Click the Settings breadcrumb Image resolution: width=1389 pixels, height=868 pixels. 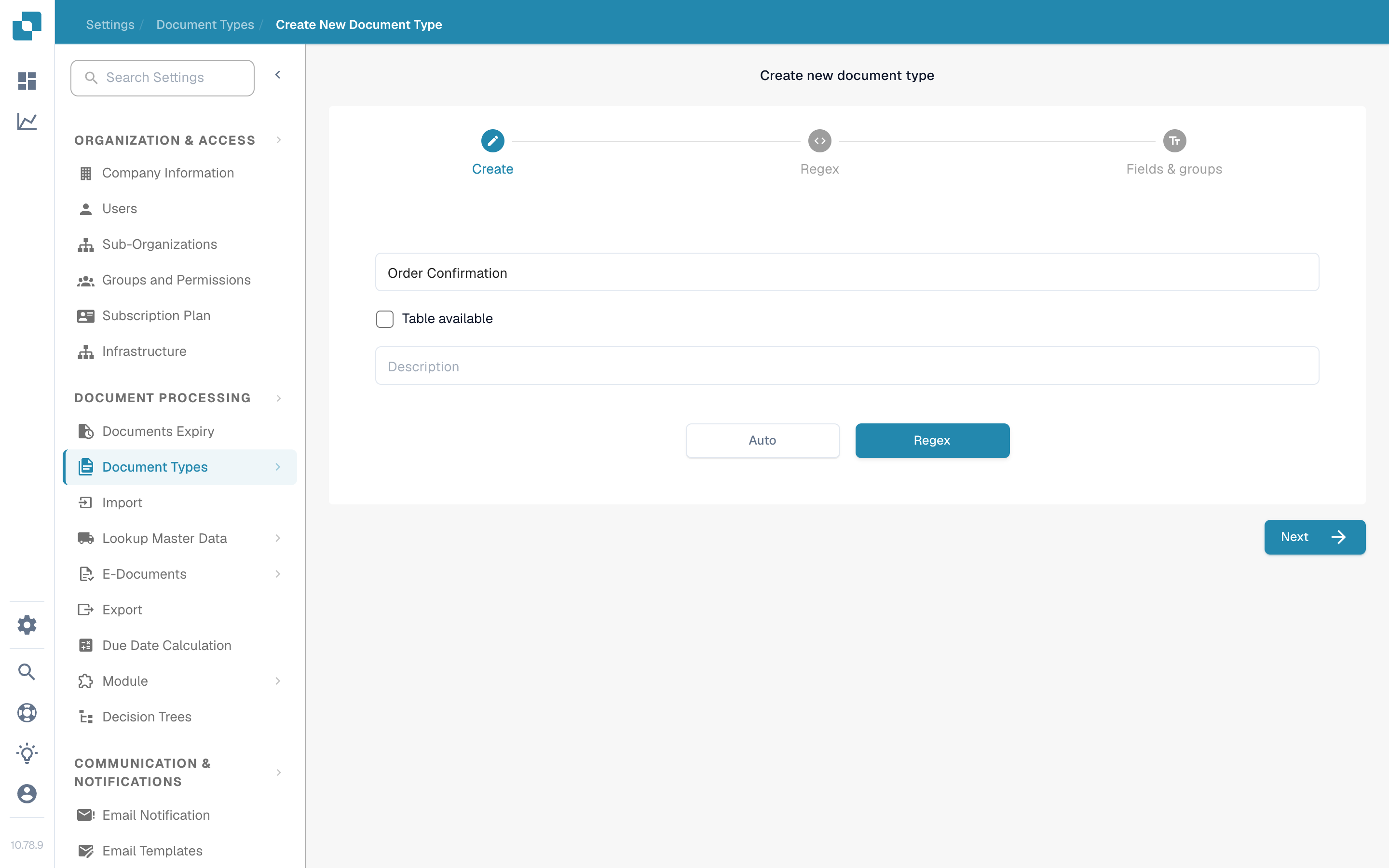point(110,25)
